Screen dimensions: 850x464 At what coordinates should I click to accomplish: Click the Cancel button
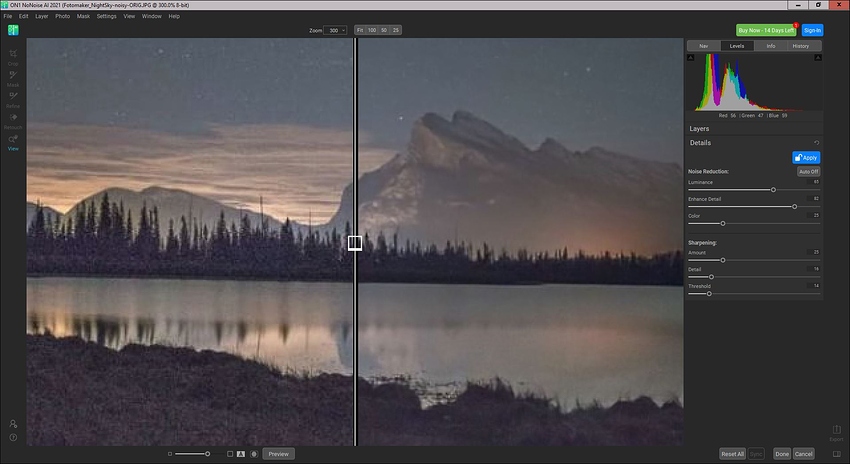click(803, 454)
